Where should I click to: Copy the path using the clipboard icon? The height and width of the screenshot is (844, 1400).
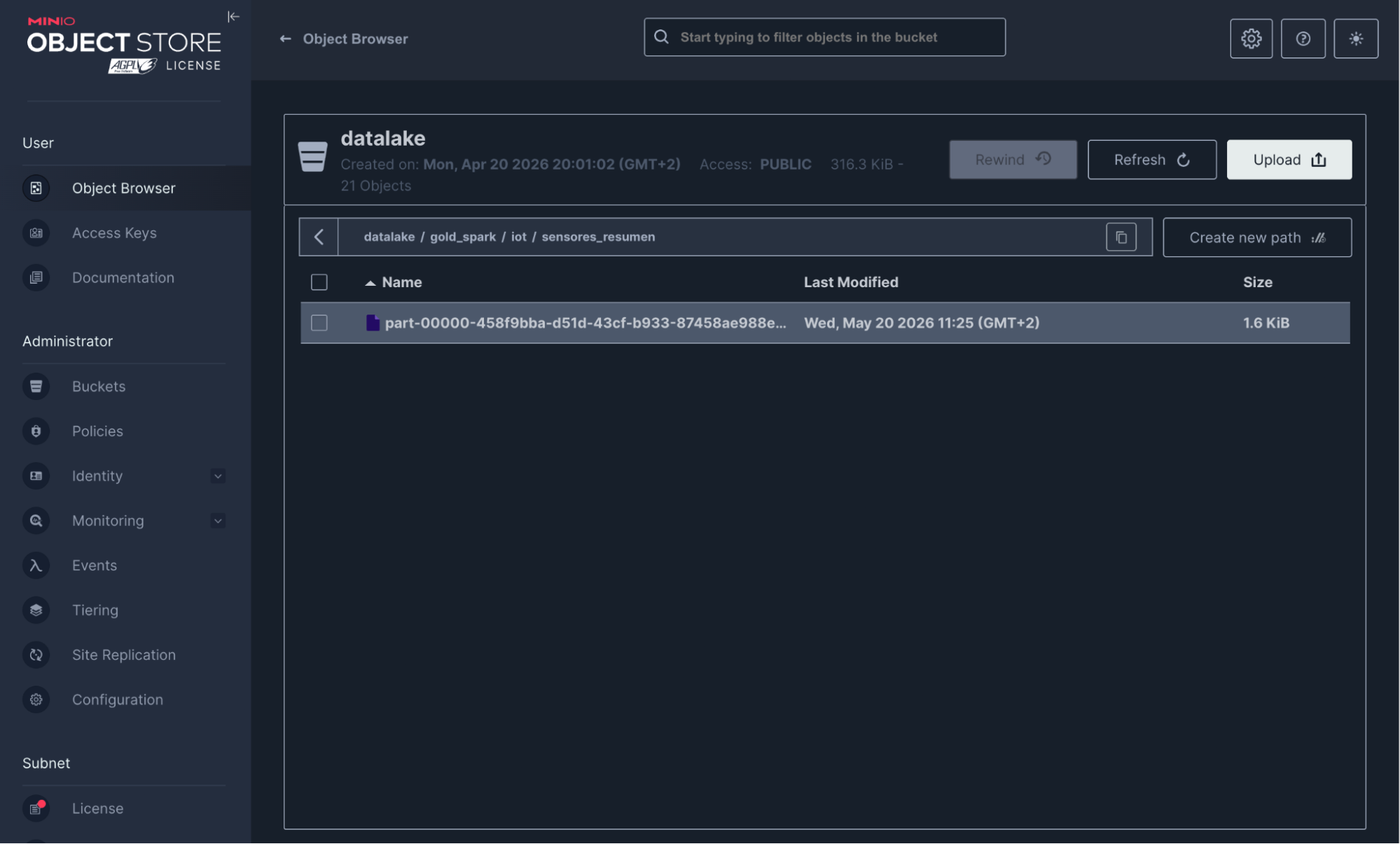pyautogui.click(x=1121, y=237)
